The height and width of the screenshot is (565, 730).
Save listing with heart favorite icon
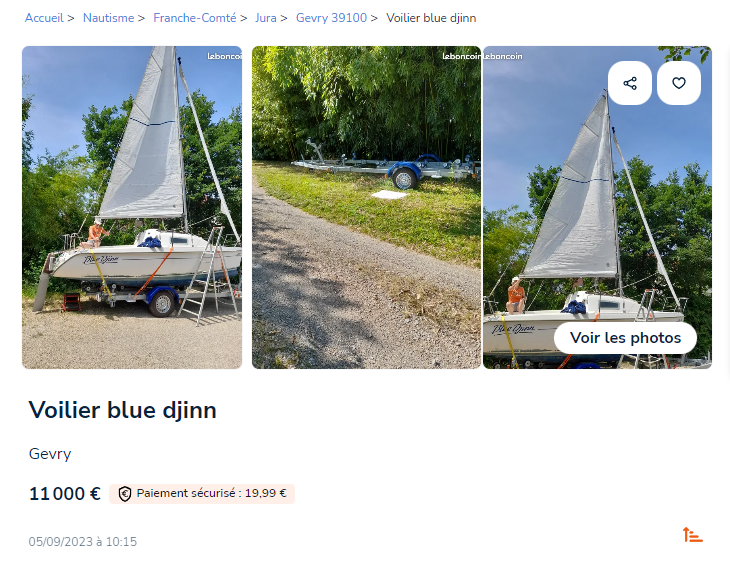(x=679, y=83)
